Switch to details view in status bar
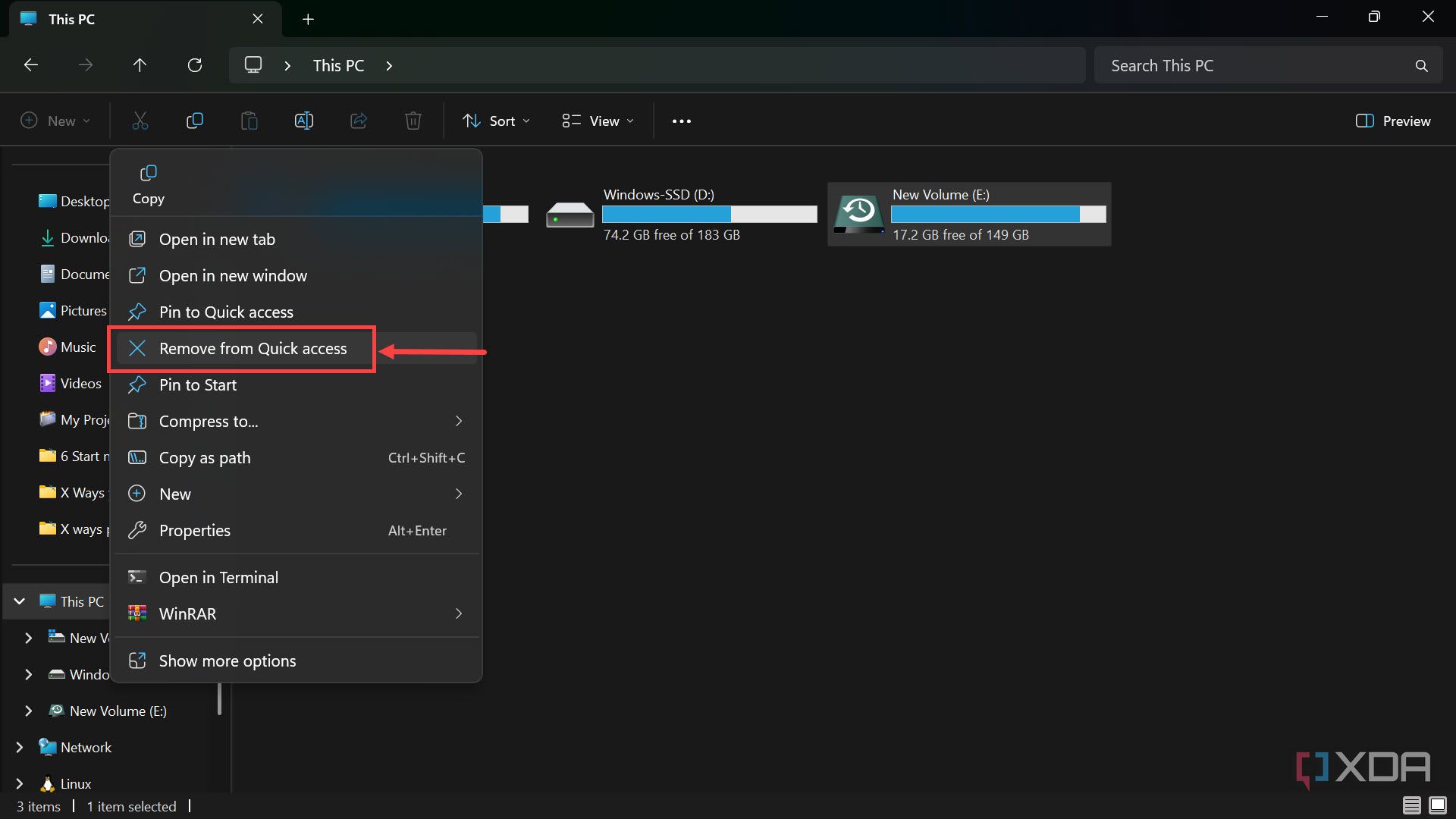1456x819 pixels. click(x=1411, y=805)
